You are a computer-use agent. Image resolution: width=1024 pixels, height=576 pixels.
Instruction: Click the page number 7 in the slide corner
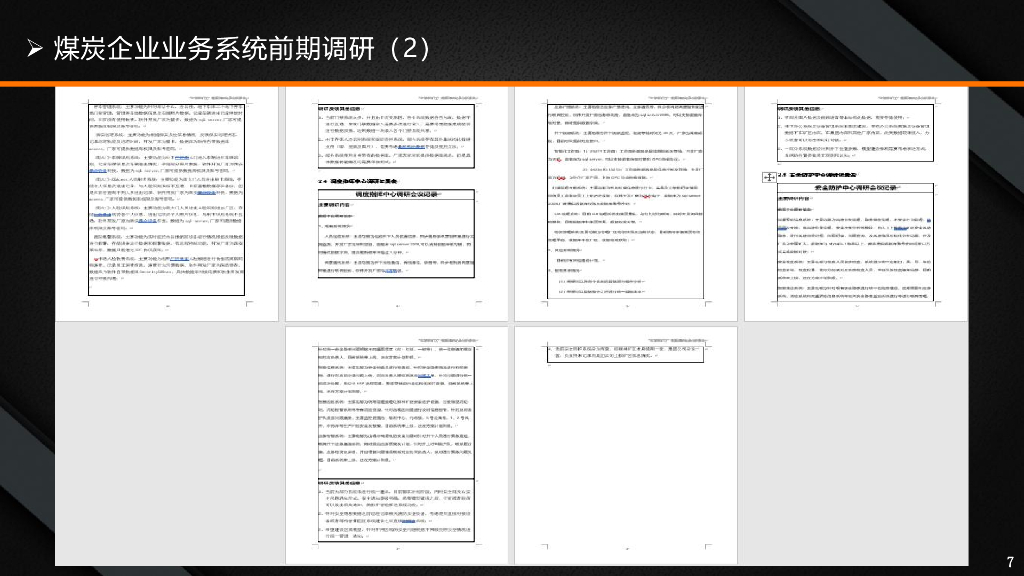point(1010,562)
